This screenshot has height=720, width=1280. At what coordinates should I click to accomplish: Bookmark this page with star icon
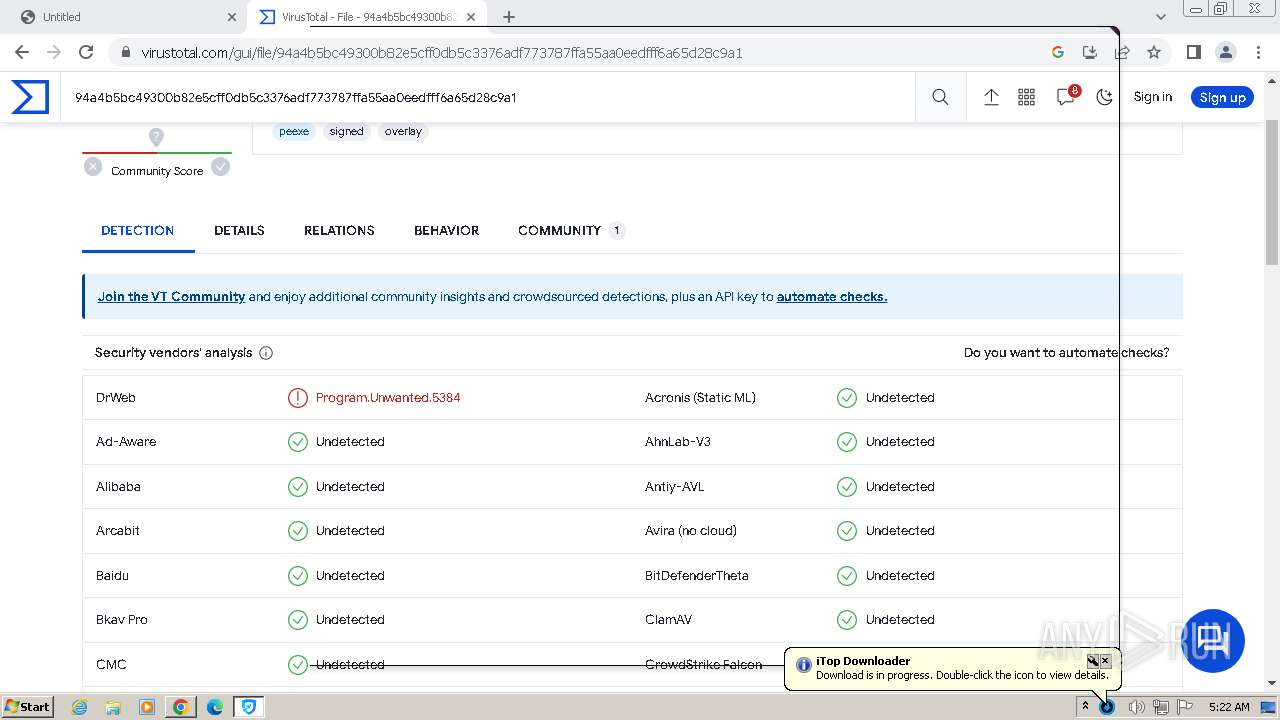click(1154, 52)
